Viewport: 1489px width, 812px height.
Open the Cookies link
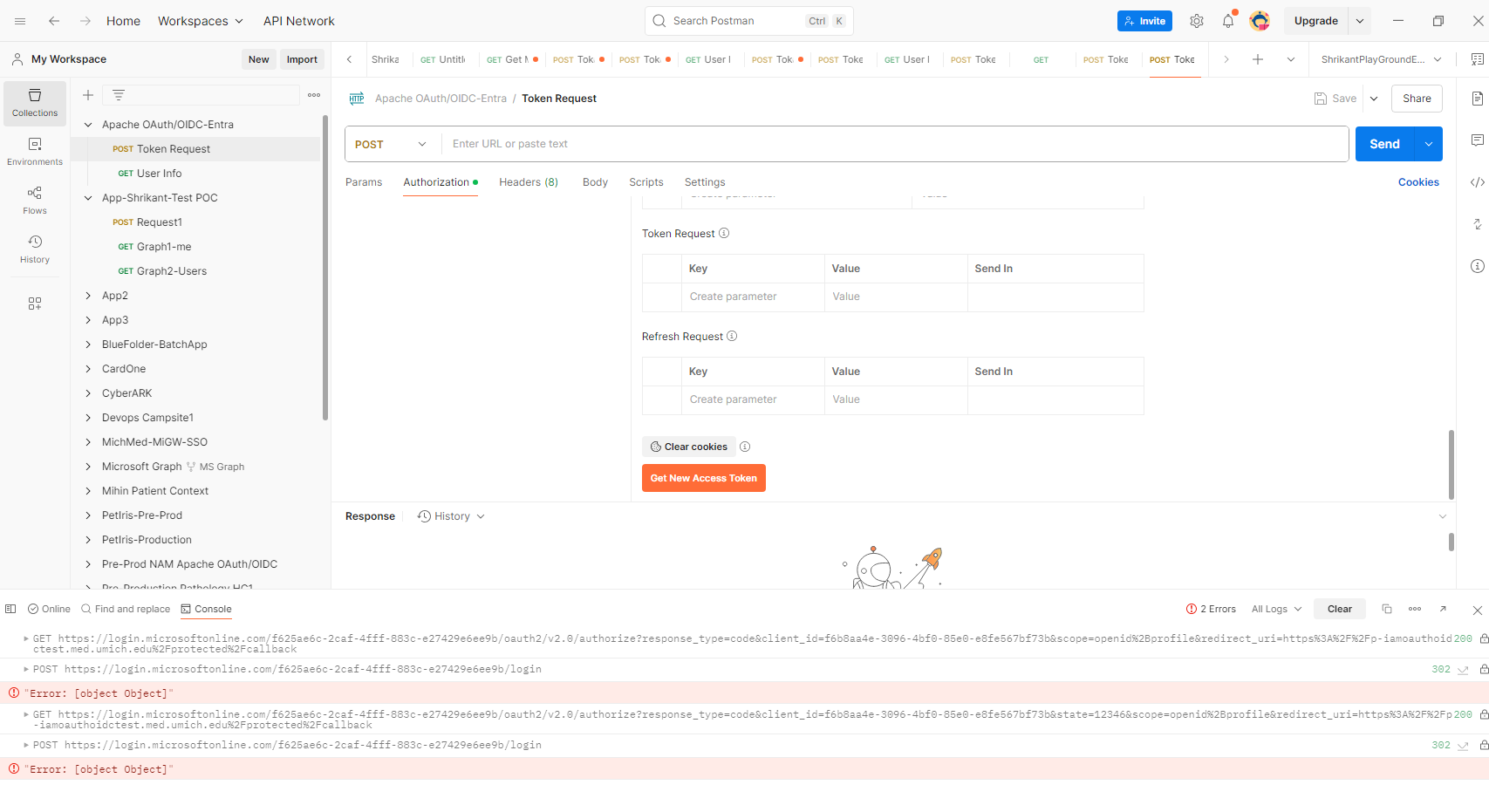tap(1418, 182)
